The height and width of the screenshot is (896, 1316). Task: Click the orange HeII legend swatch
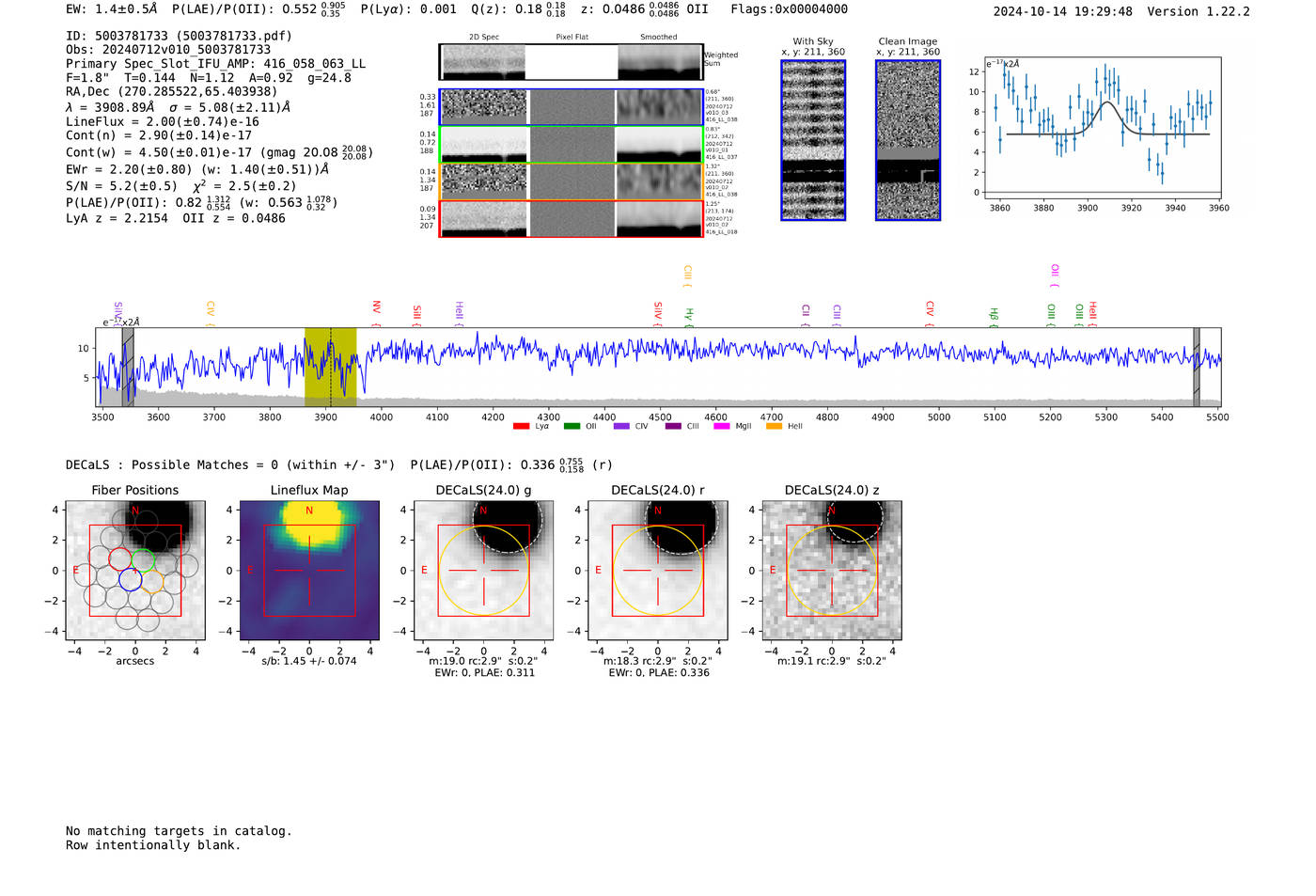[774, 426]
